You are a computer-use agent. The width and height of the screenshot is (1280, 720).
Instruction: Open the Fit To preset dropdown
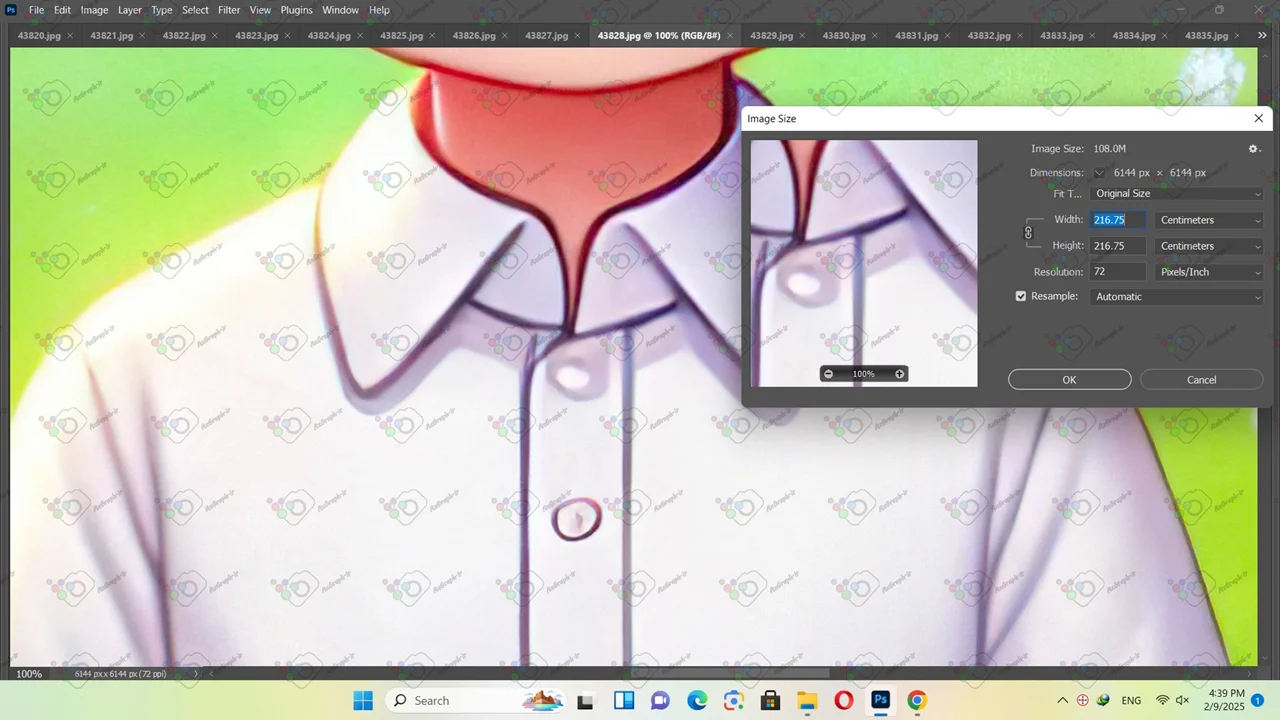[x=1176, y=194]
